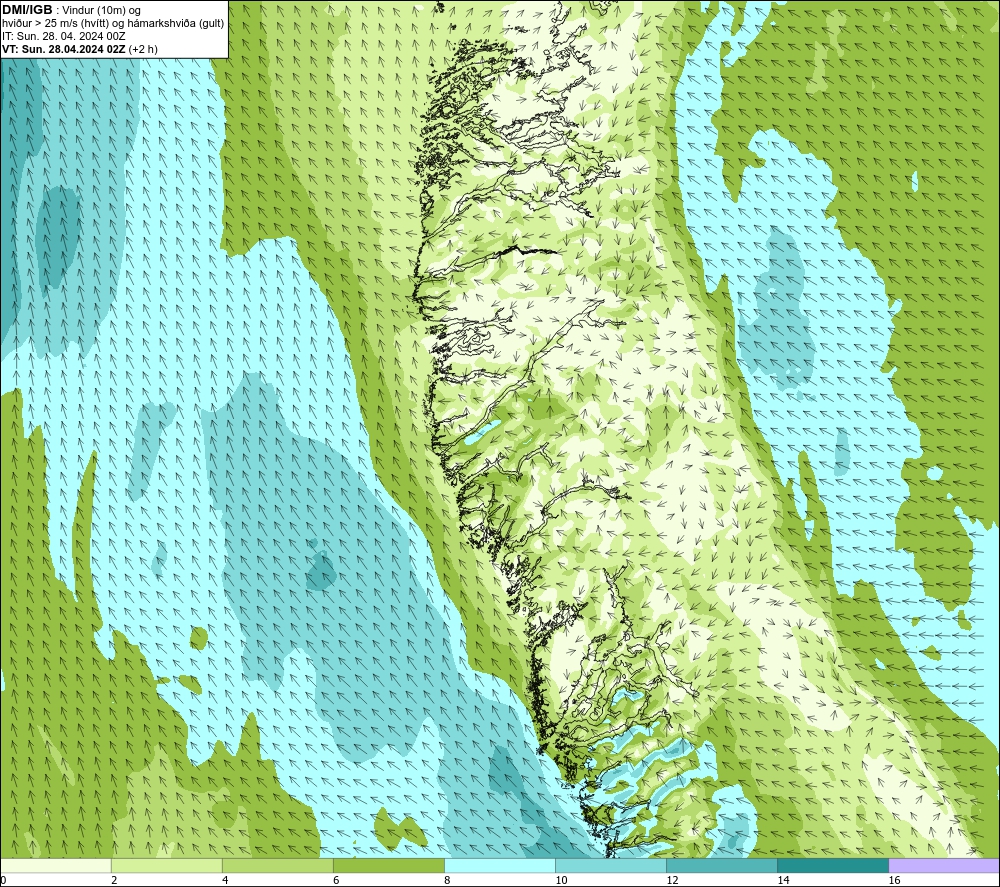Click the light green 2–4 m/s legend swatch
The image size is (1000, 887).
(x=166, y=865)
